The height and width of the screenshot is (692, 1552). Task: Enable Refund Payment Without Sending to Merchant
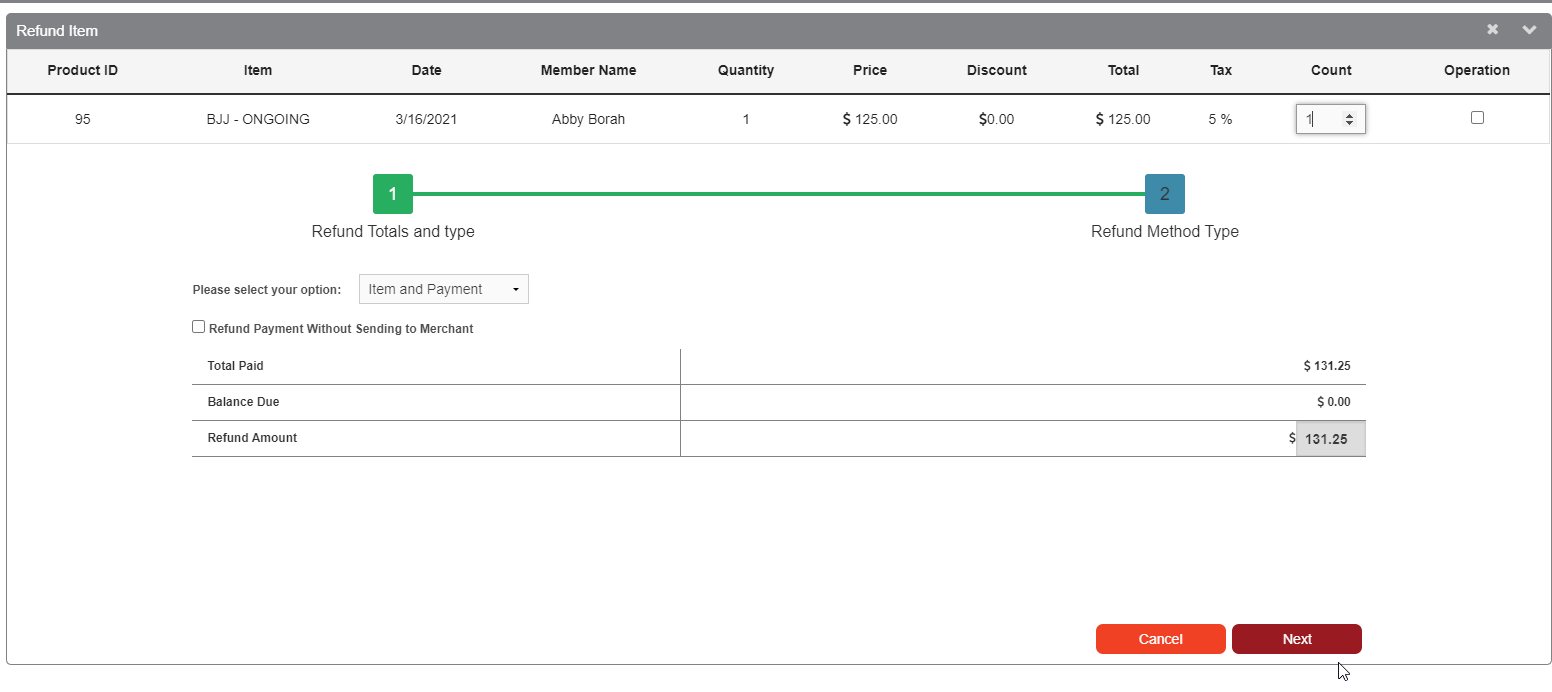[199, 327]
